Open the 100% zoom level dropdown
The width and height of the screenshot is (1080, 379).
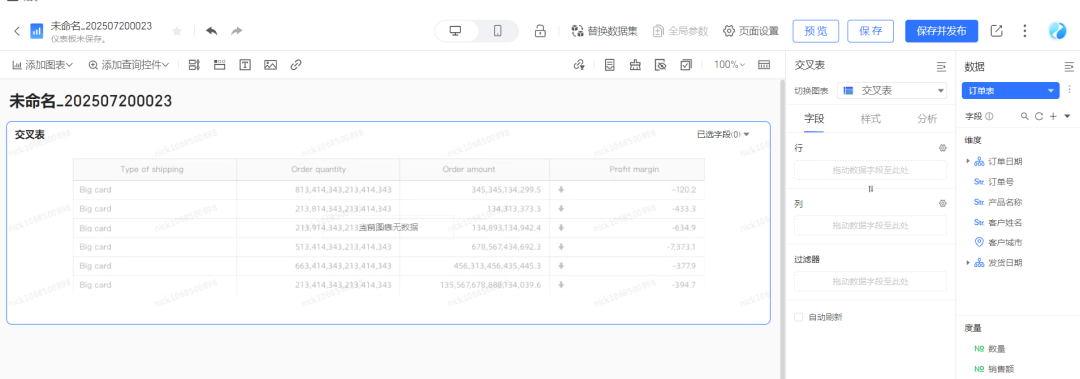[x=729, y=65]
